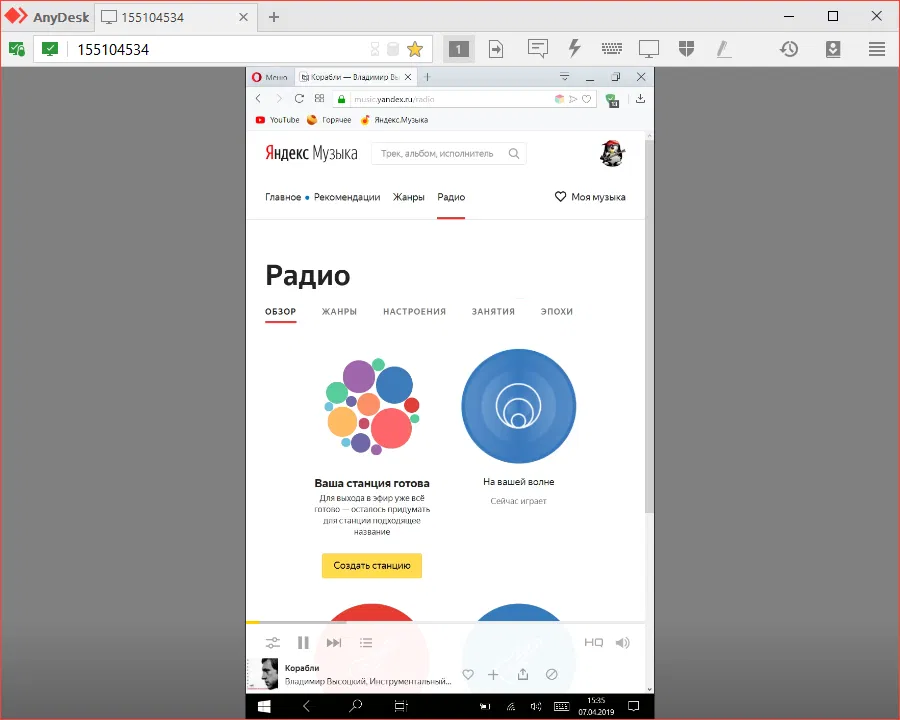The width and height of the screenshot is (900, 720).
Task: Open AnyDesk chat icon
Action: pos(537,49)
